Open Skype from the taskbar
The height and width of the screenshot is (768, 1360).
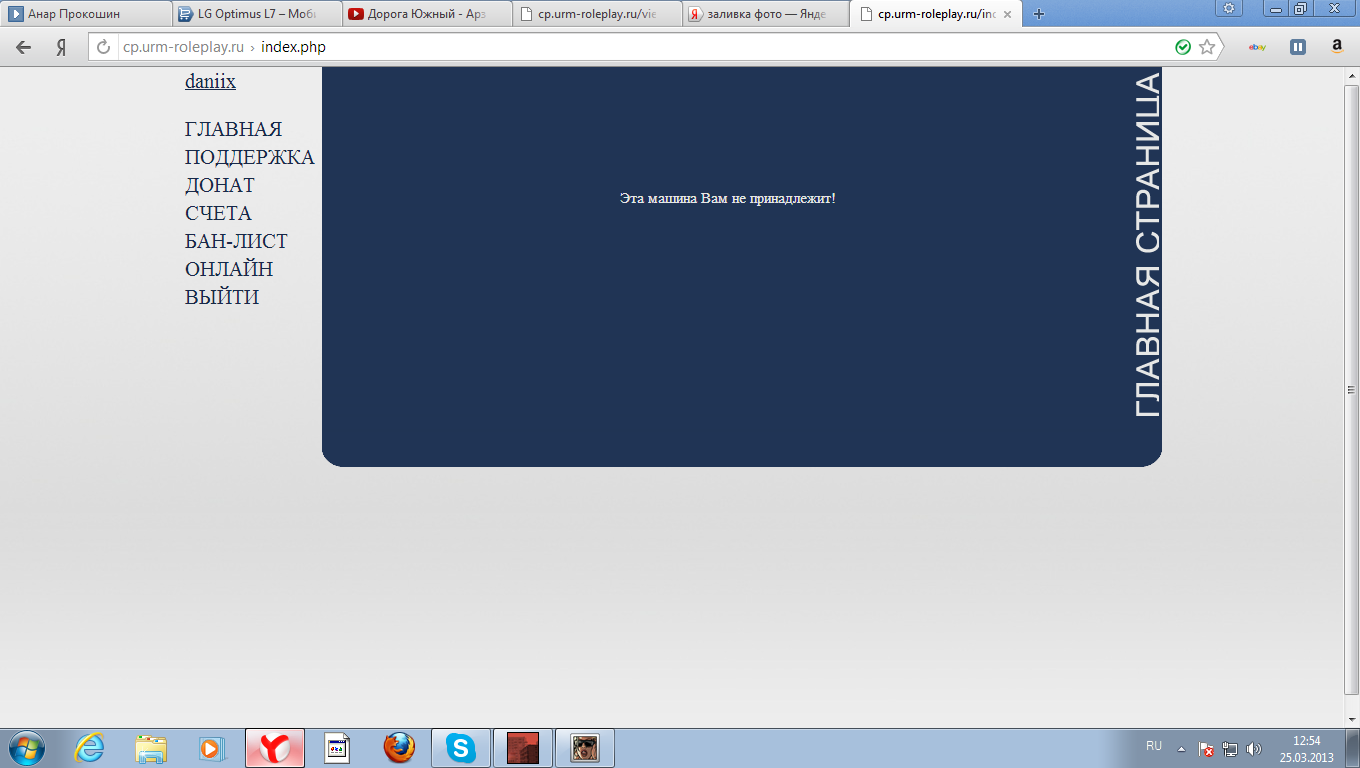point(461,748)
